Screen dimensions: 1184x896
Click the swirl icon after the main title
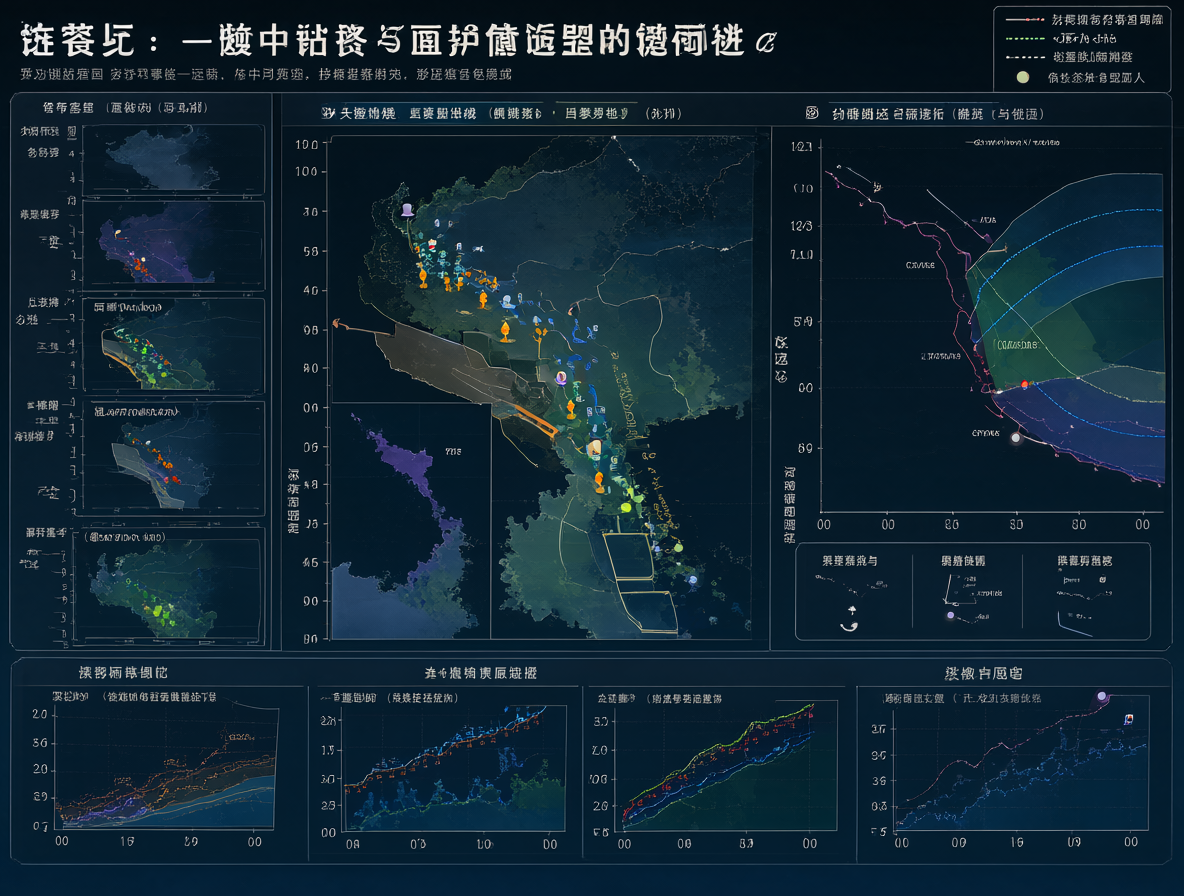[x=765, y=43]
